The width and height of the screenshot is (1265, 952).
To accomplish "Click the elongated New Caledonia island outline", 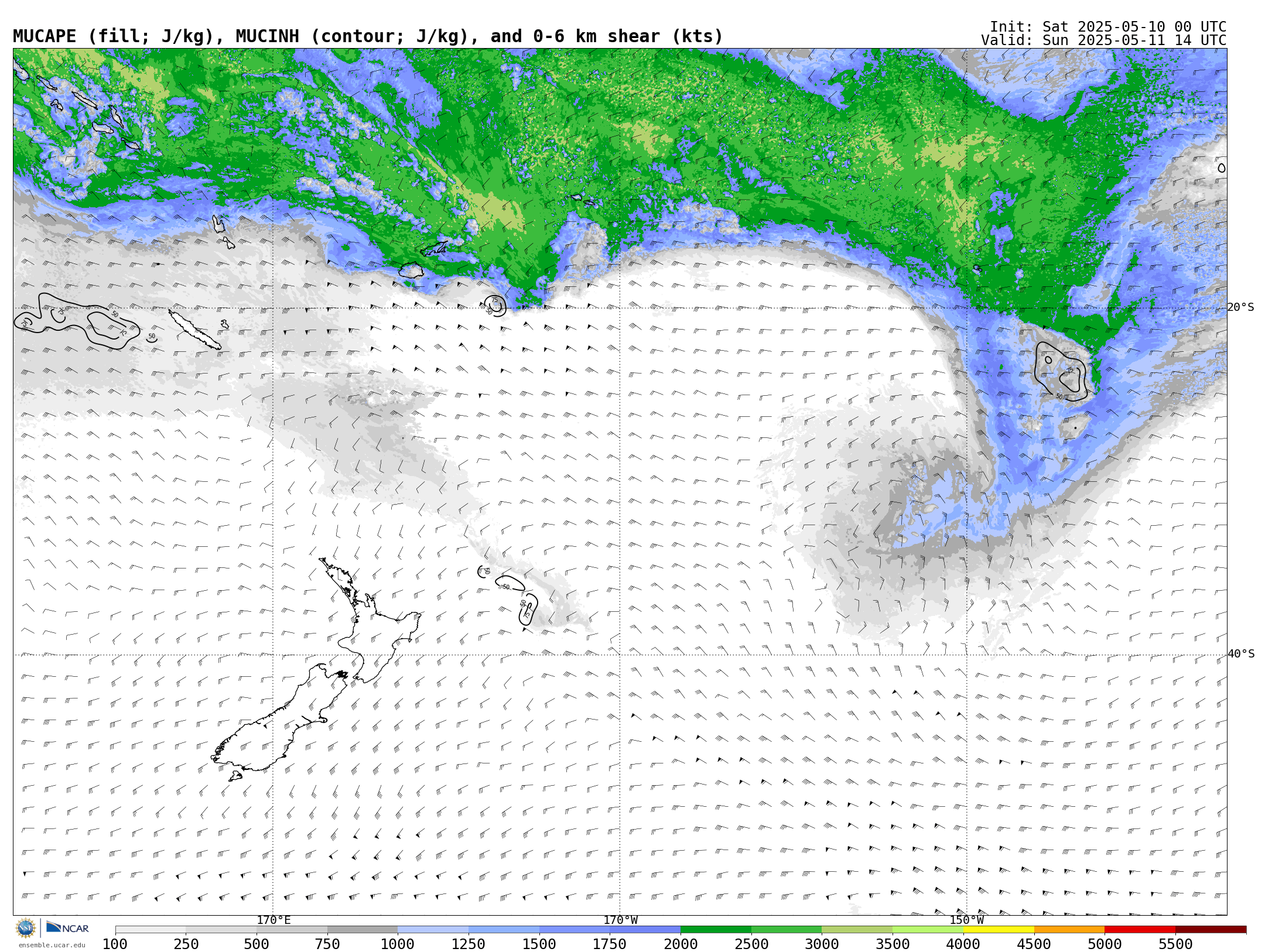I will click(x=195, y=330).
